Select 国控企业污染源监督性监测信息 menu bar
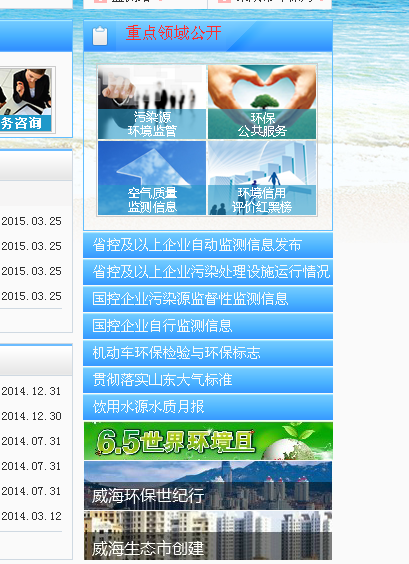This screenshot has height=564, width=409. (x=208, y=299)
